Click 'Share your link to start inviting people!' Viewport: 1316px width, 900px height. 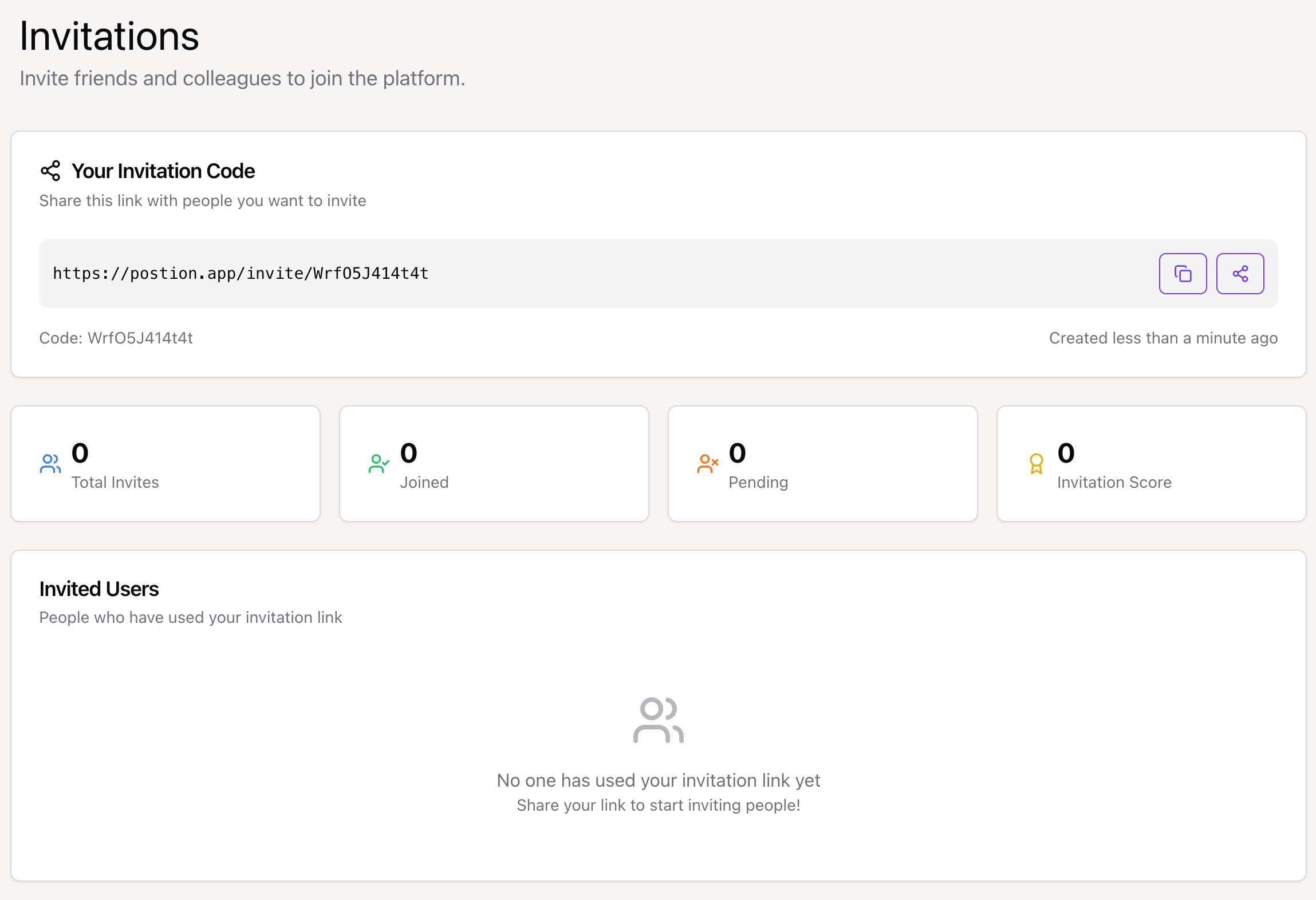tap(658, 805)
